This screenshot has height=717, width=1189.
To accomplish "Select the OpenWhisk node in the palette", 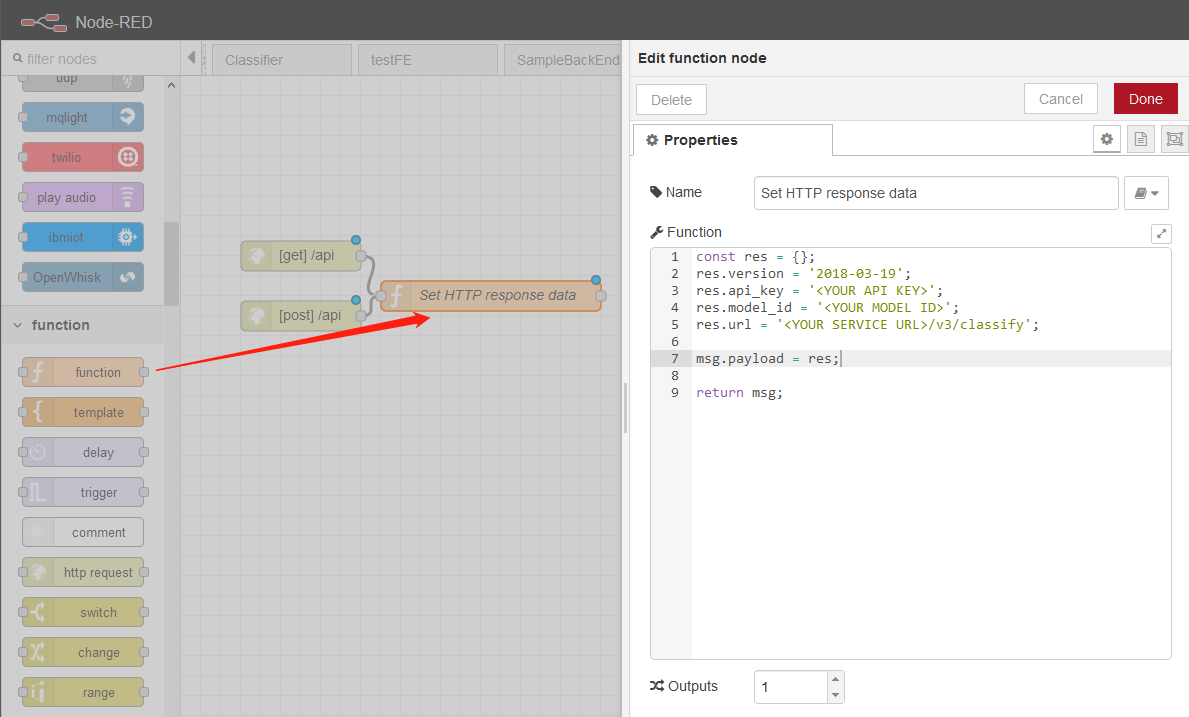I will point(82,277).
